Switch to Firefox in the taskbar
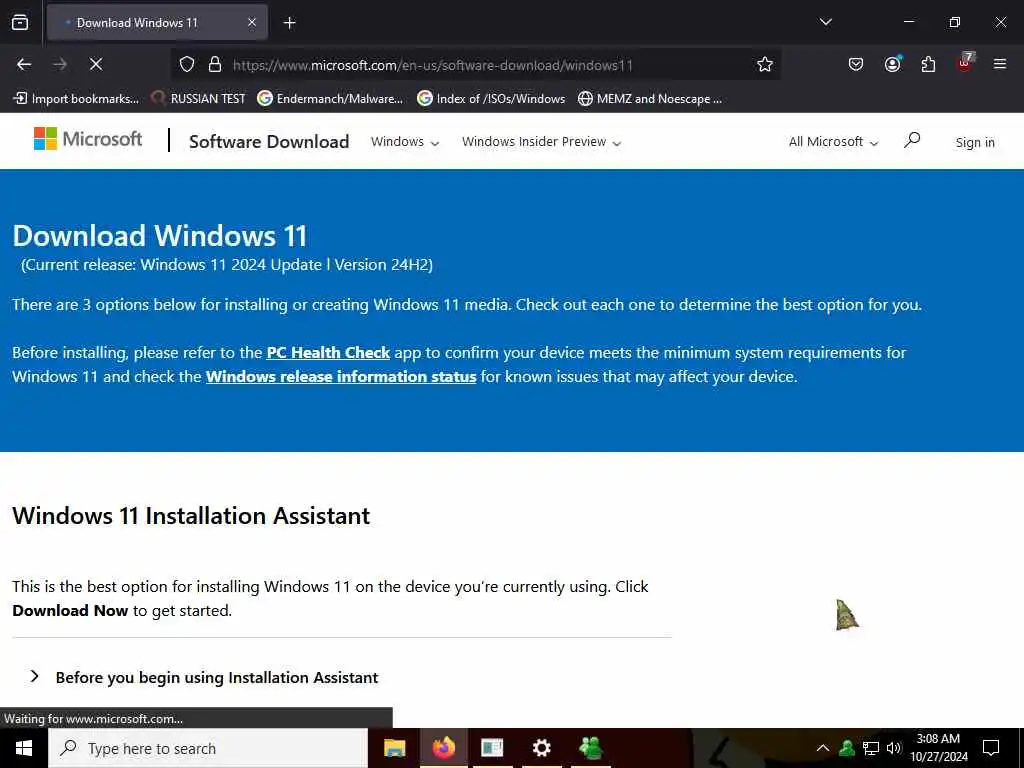This screenshot has width=1024, height=768. tap(443, 748)
